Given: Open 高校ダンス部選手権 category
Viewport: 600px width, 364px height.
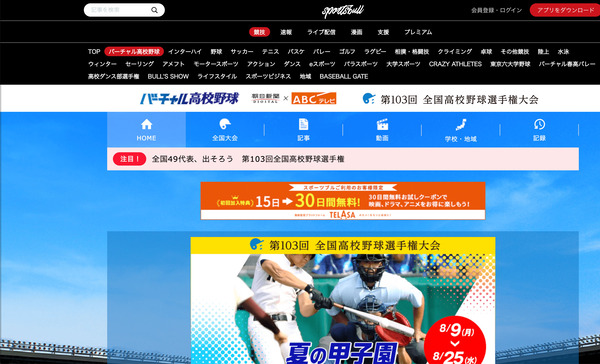Looking at the screenshot, I should (x=114, y=76).
